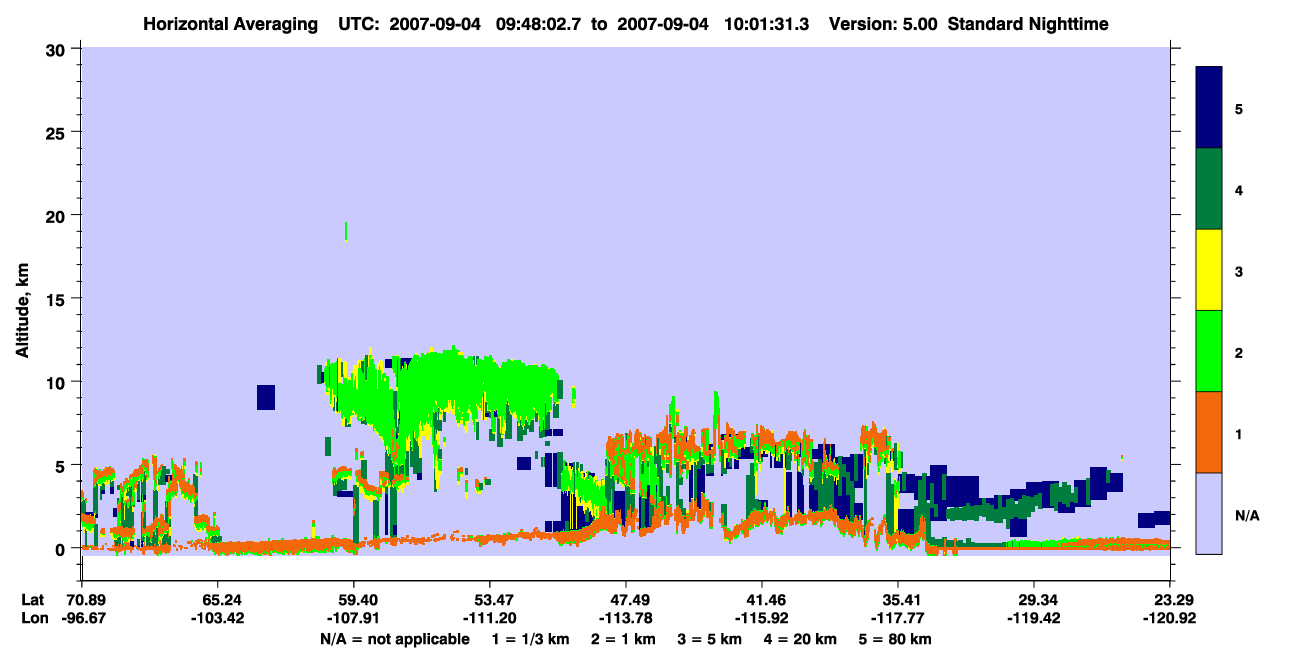Click the '1 = 1/3 km' legend note
The width and height of the screenshot is (1300, 667).
tap(530, 639)
